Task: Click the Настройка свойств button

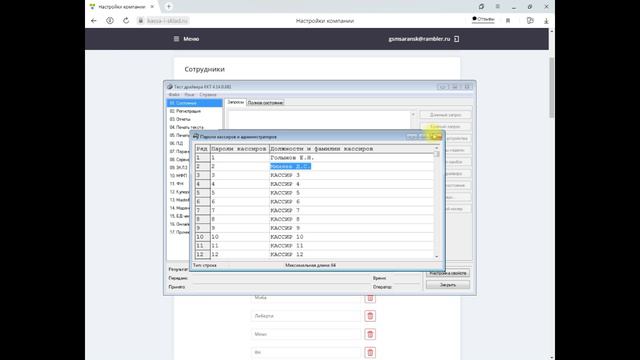Action: pyautogui.click(x=448, y=273)
